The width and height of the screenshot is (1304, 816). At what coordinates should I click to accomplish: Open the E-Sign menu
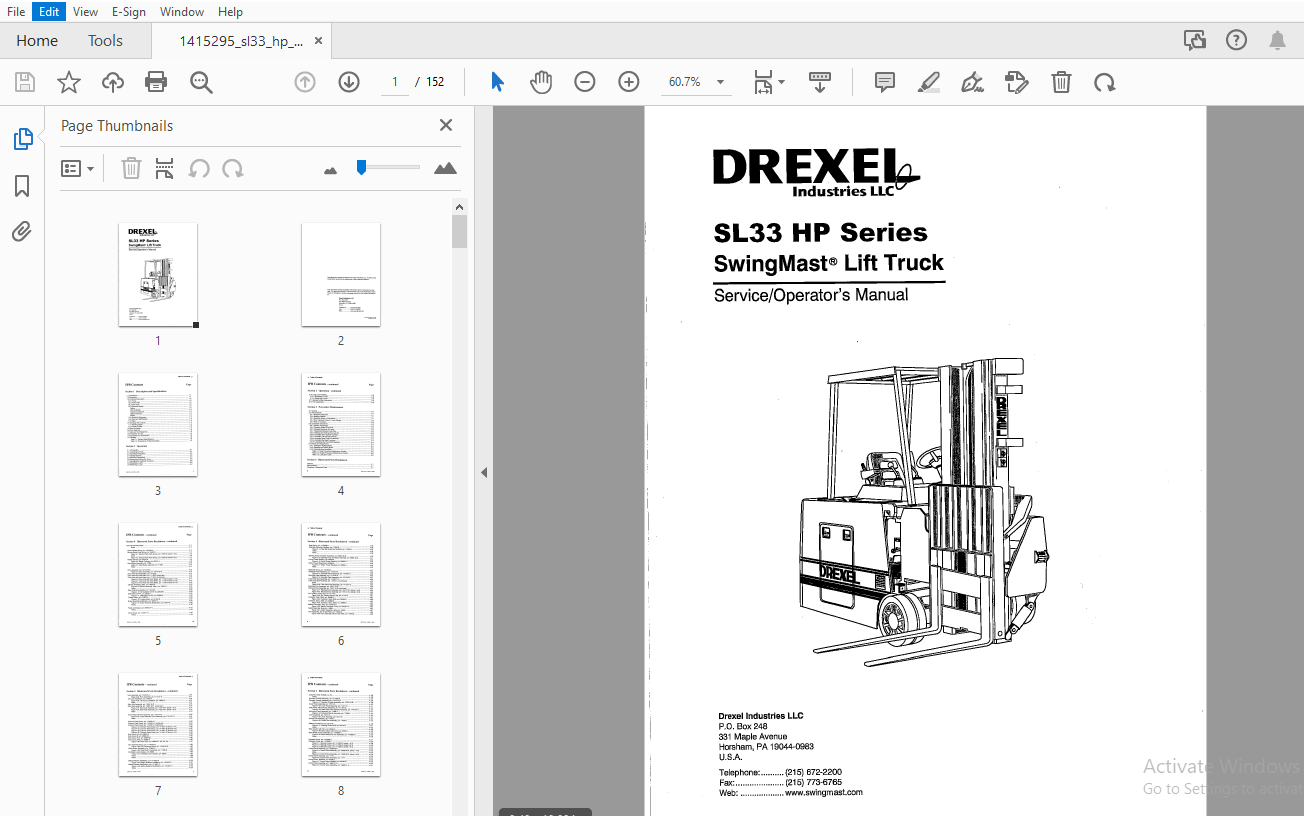pos(129,11)
